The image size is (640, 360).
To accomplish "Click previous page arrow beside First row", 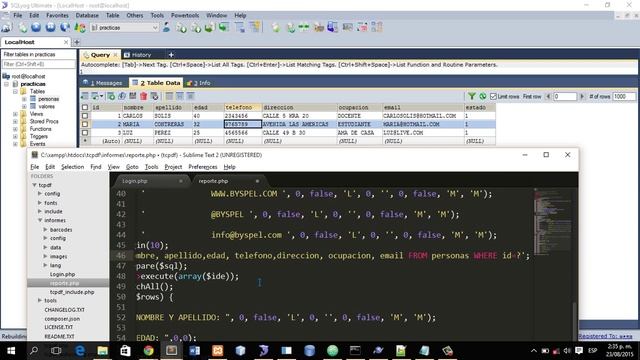I will click(x=548, y=96).
